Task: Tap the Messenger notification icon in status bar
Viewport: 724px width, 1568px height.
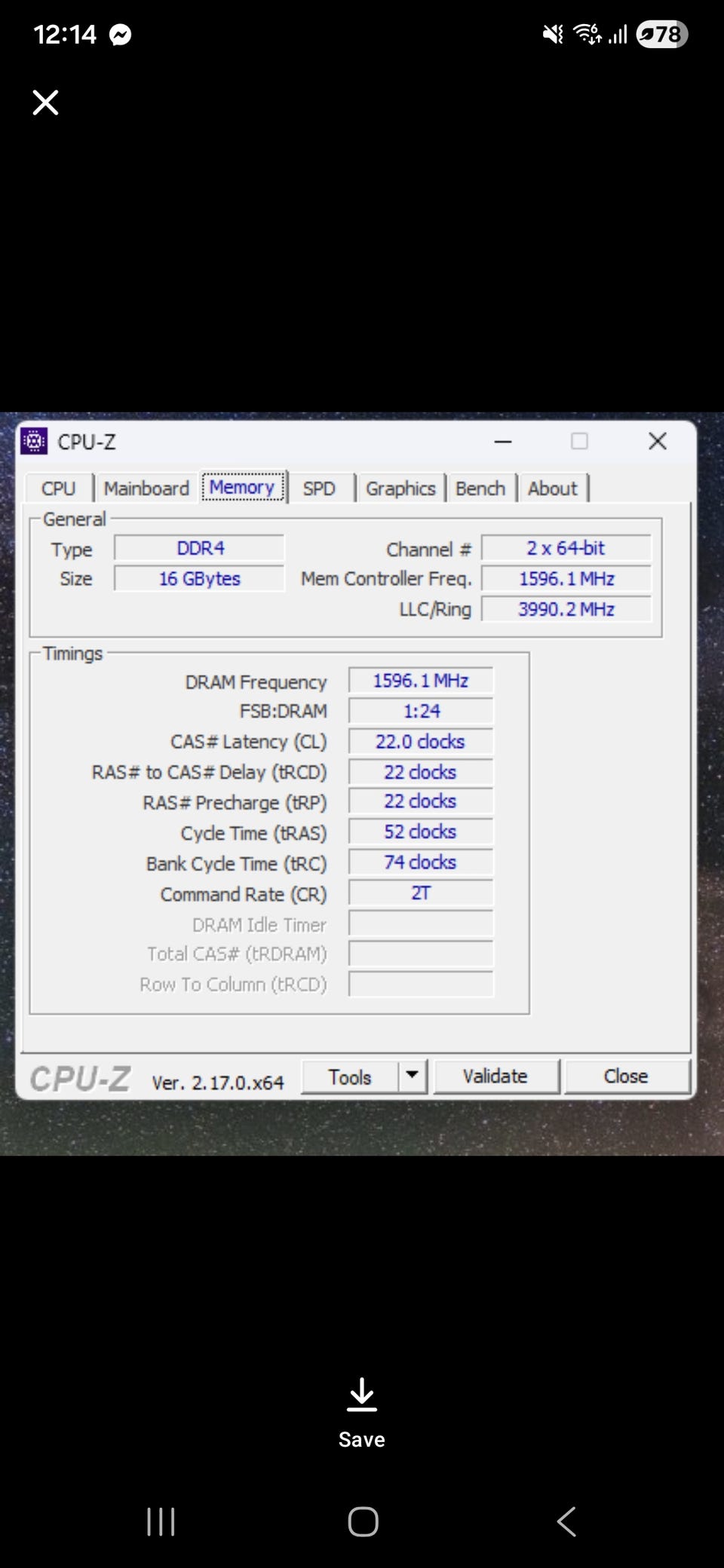Action: [x=121, y=35]
